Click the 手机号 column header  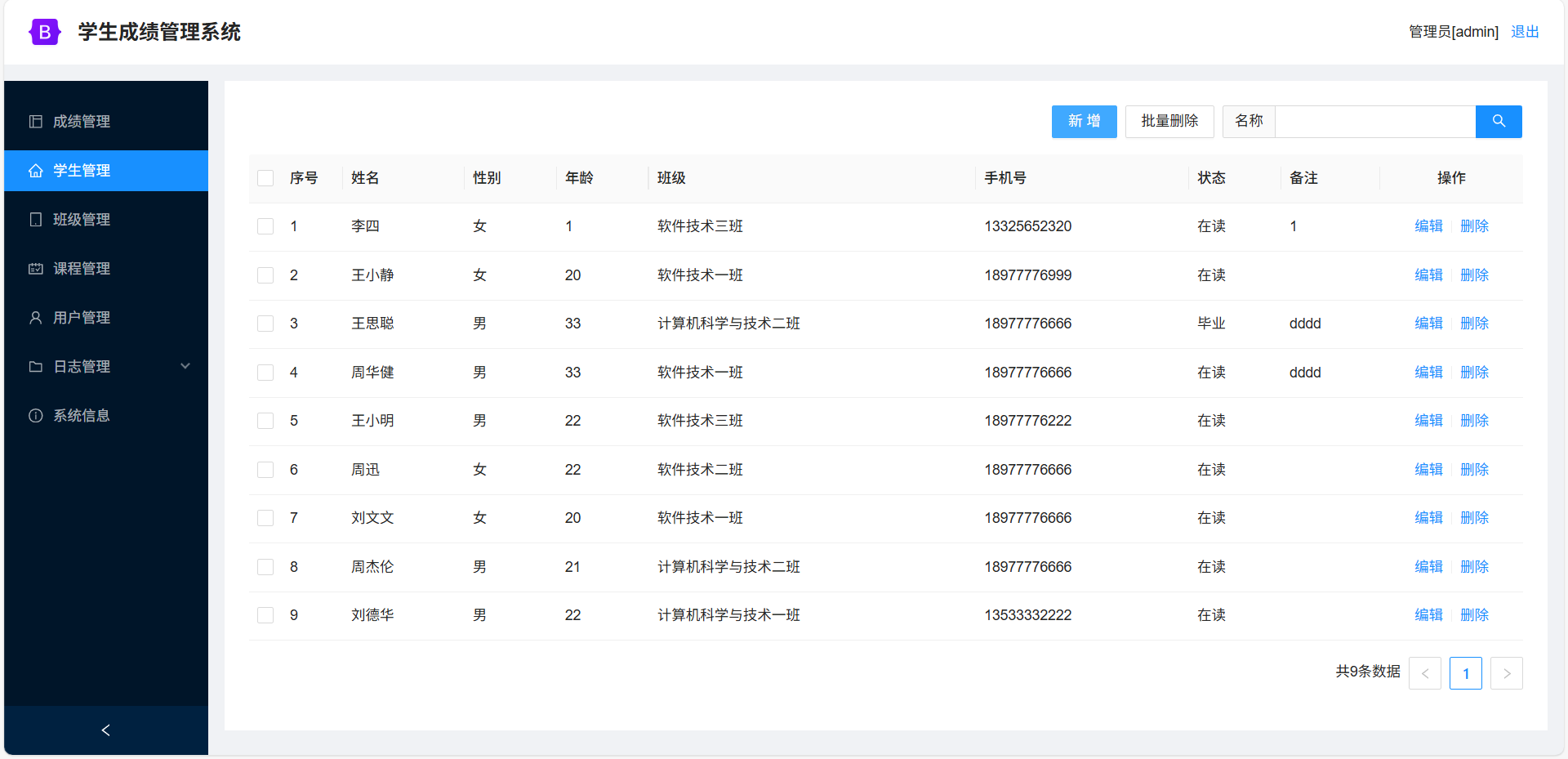click(1005, 178)
